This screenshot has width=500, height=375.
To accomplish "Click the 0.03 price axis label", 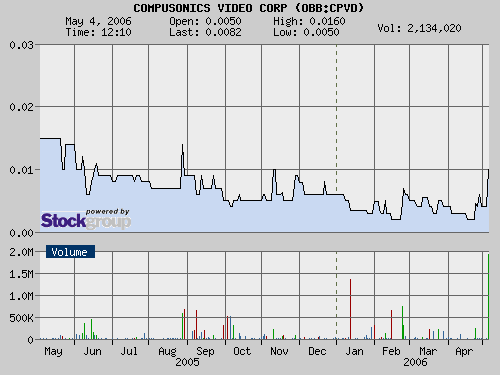I will [21, 45].
